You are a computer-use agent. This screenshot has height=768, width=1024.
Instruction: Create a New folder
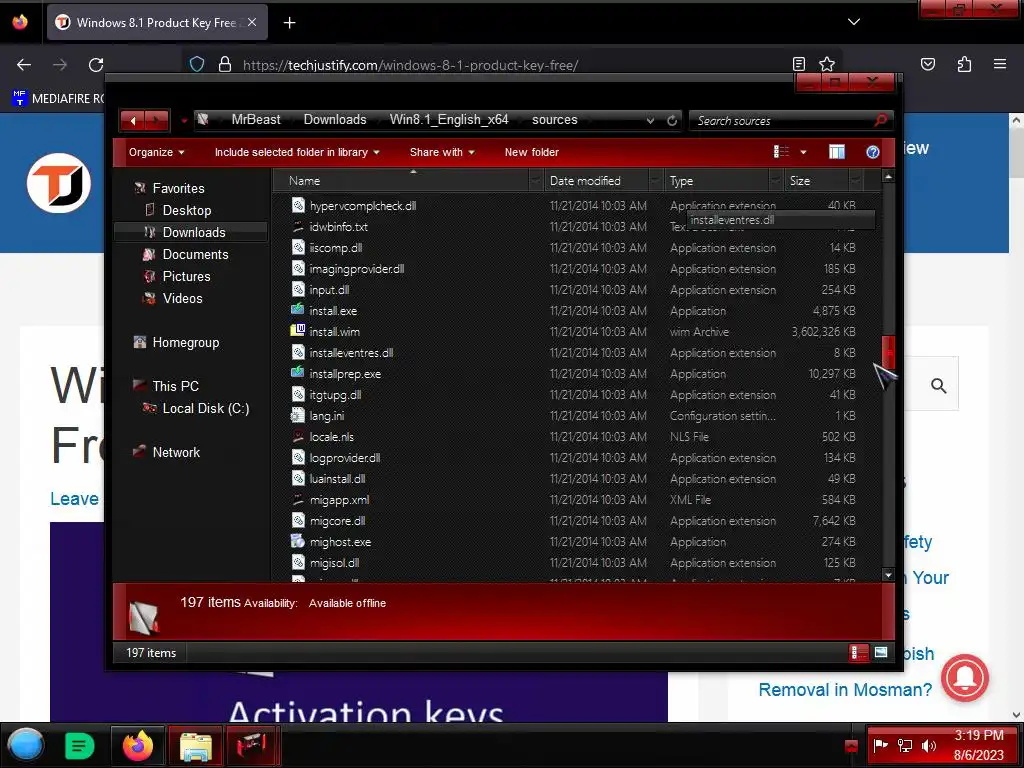coord(532,152)
